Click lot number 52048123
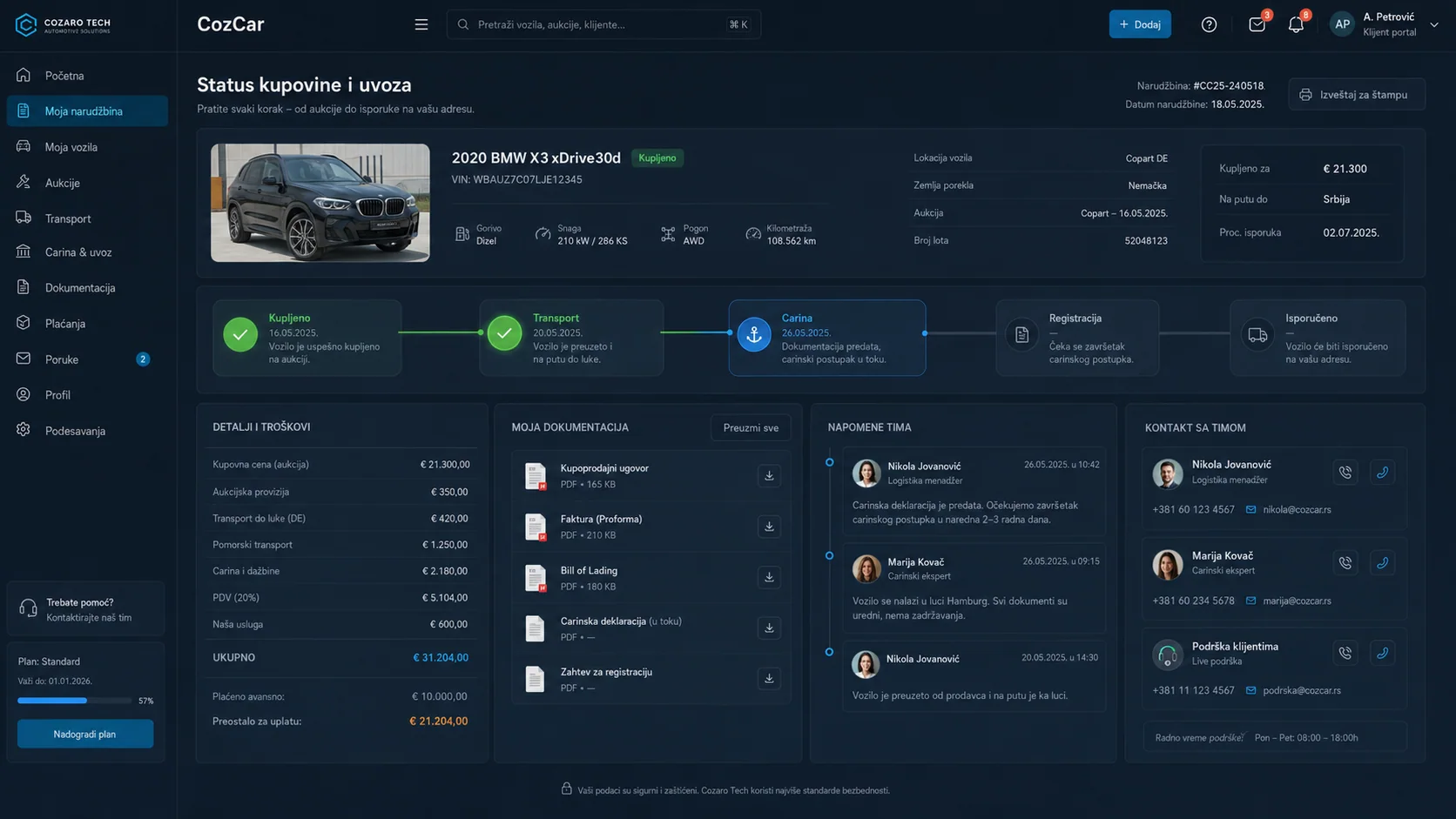This screenshot has width=1456, height=819. pyautogui.click(x=1146, y=241)
